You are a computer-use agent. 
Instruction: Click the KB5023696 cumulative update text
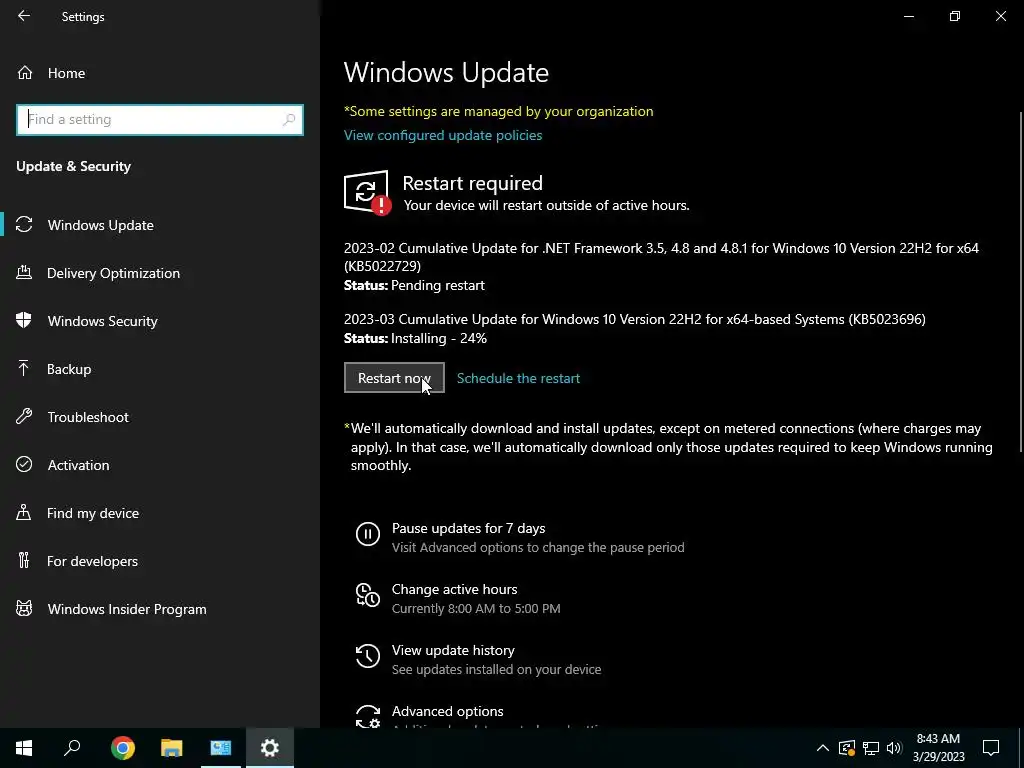[x=635, y=319]
